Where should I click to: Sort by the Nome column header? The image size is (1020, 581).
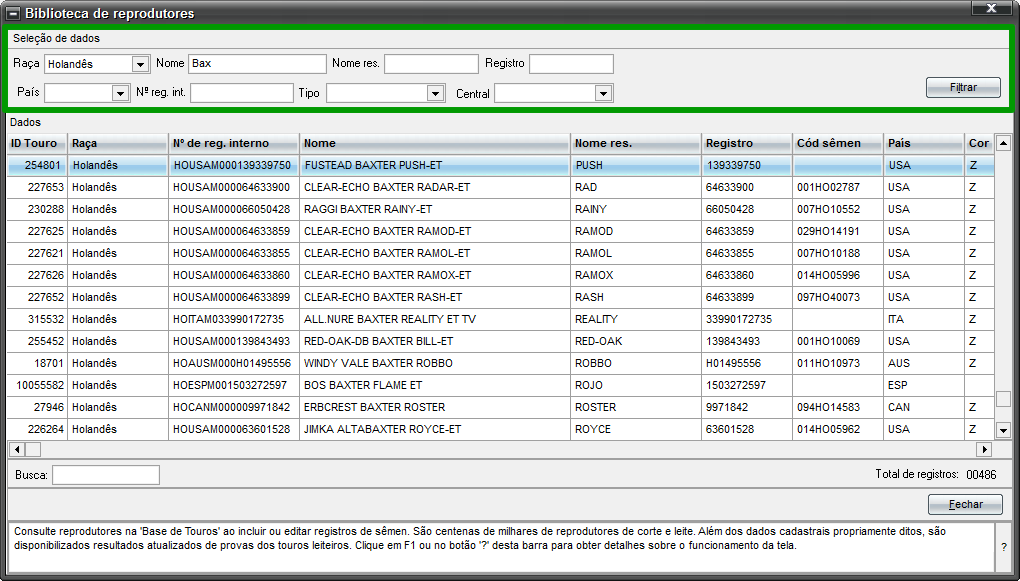click(435, 143)
